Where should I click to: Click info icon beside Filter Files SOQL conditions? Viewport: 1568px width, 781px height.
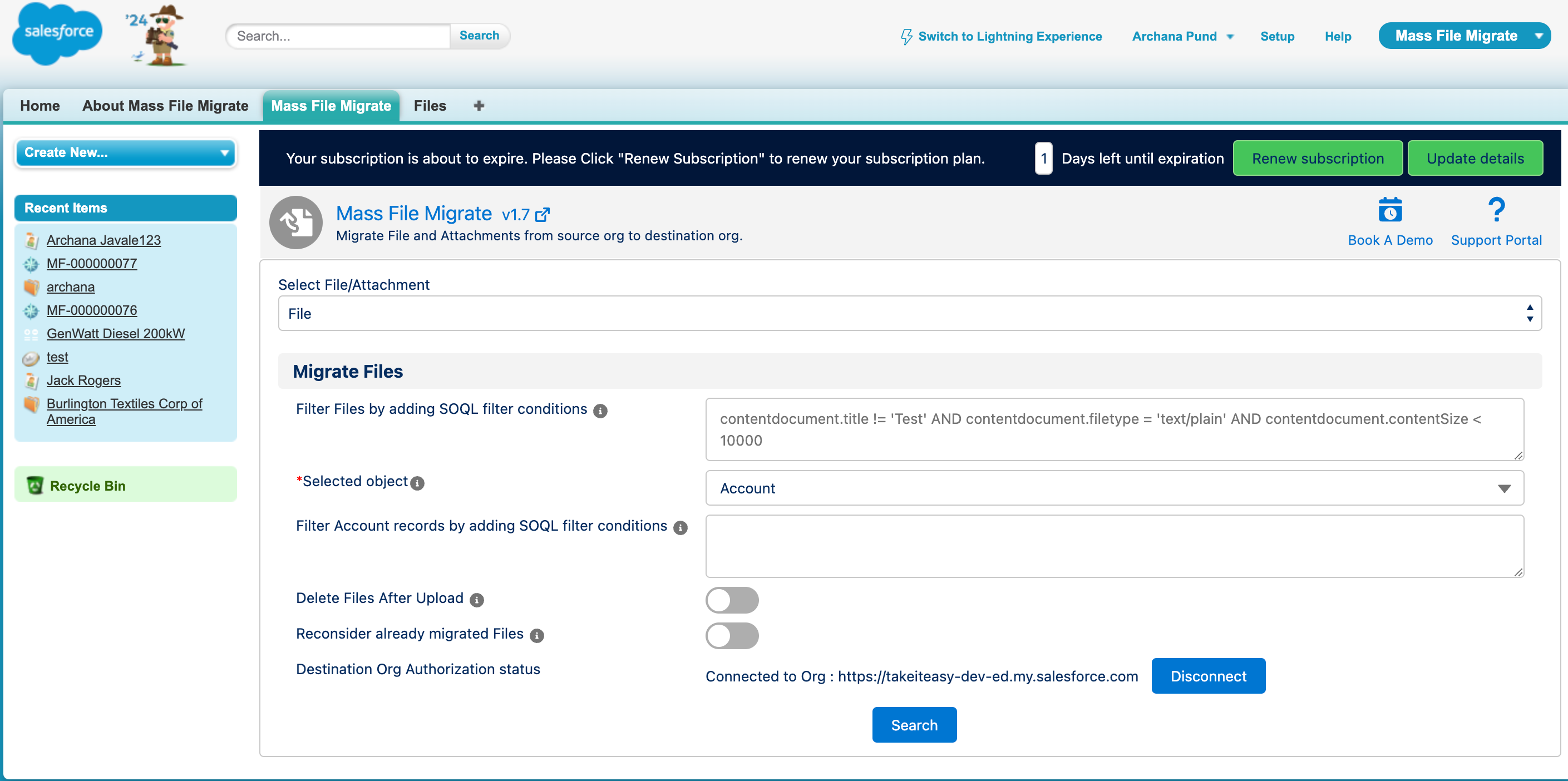[600, 411]
